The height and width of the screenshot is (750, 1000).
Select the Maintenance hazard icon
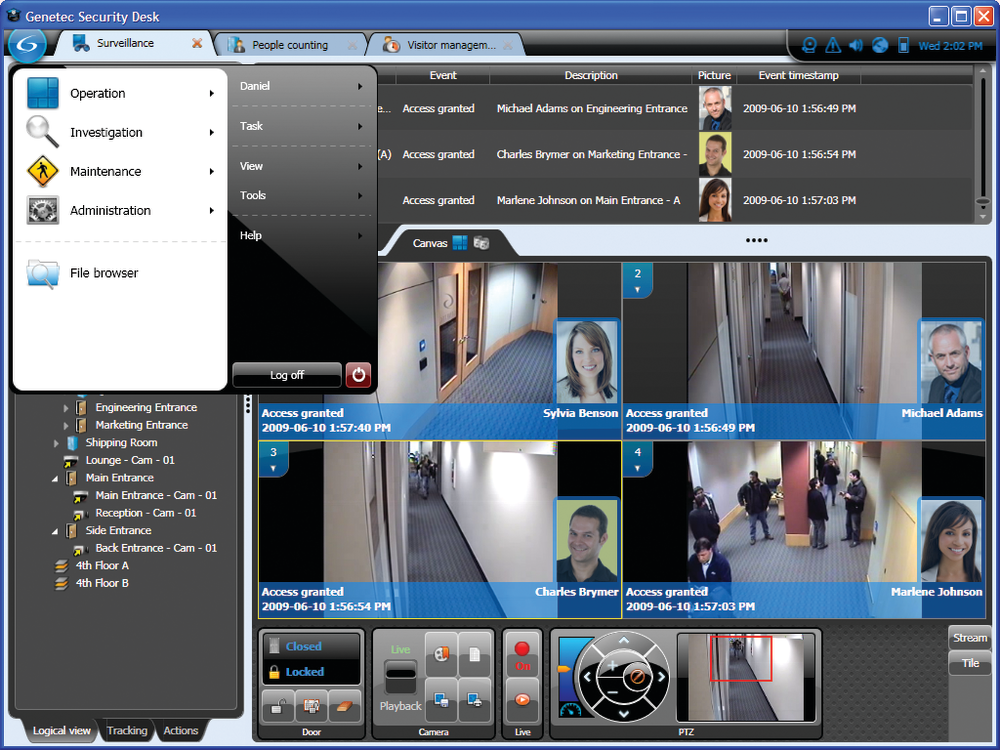41,171
